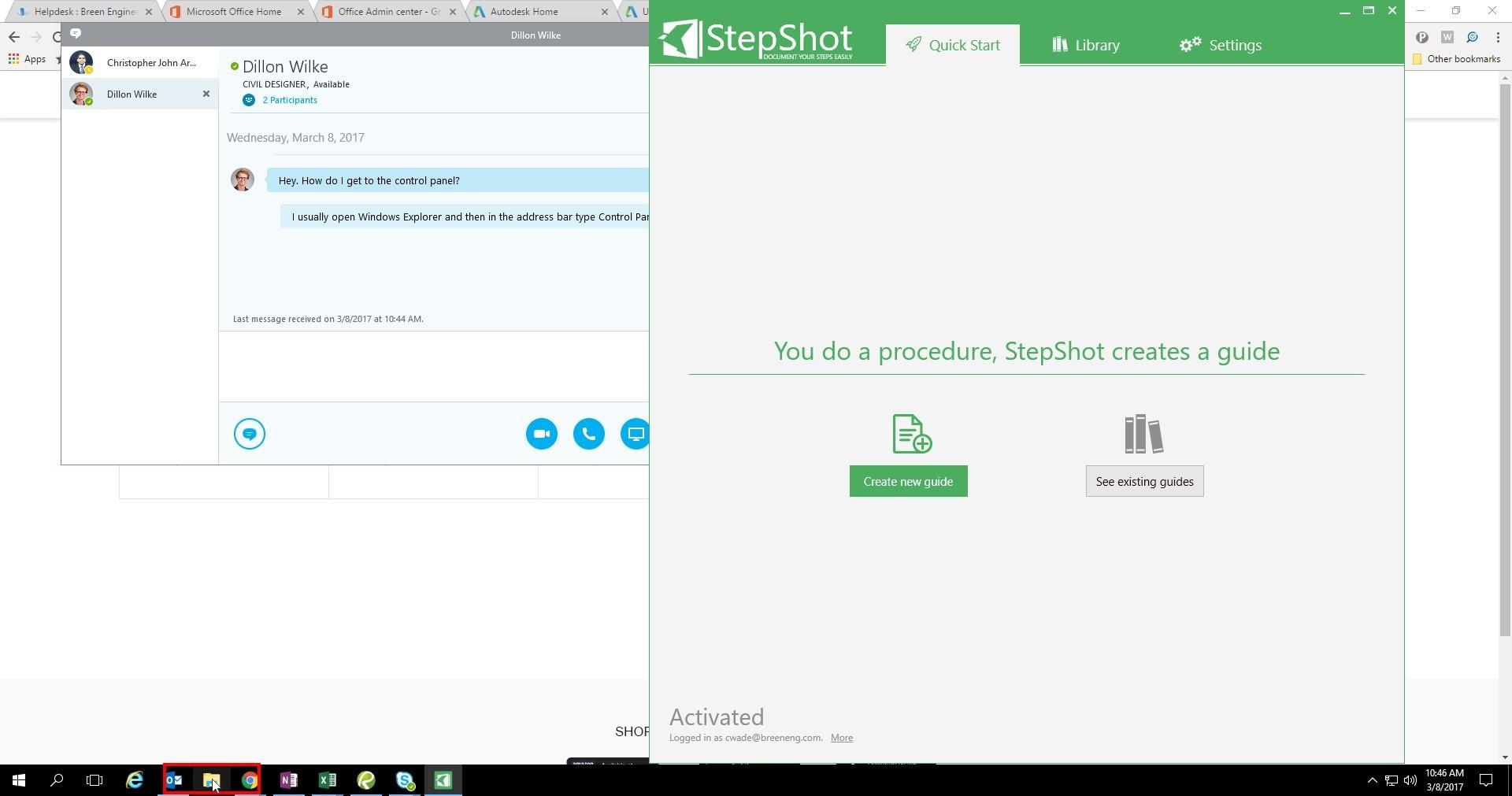Image resolution: width=1512 pixels, height=796 pixels.
Task: Click the Chrome back arrow
Action: (x=14, y=37)
